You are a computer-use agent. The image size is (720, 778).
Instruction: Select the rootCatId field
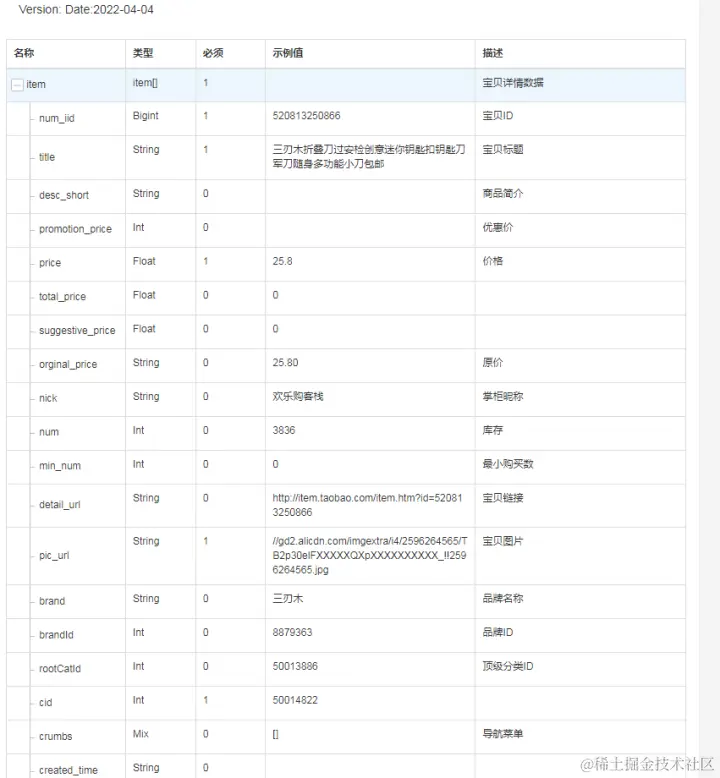(60, 668)
